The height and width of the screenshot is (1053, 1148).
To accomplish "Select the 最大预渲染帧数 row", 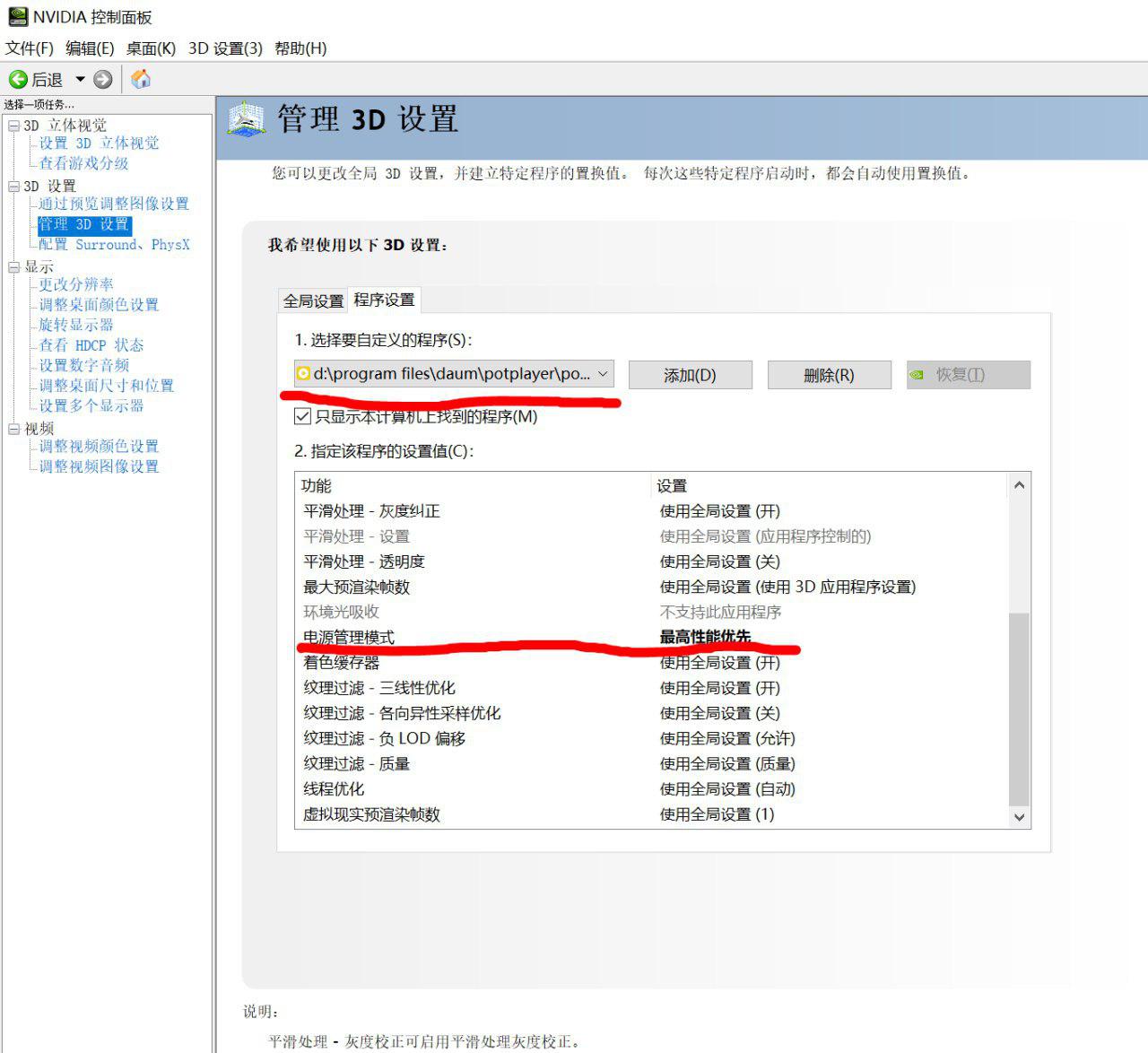I will [x=651, y=587].
